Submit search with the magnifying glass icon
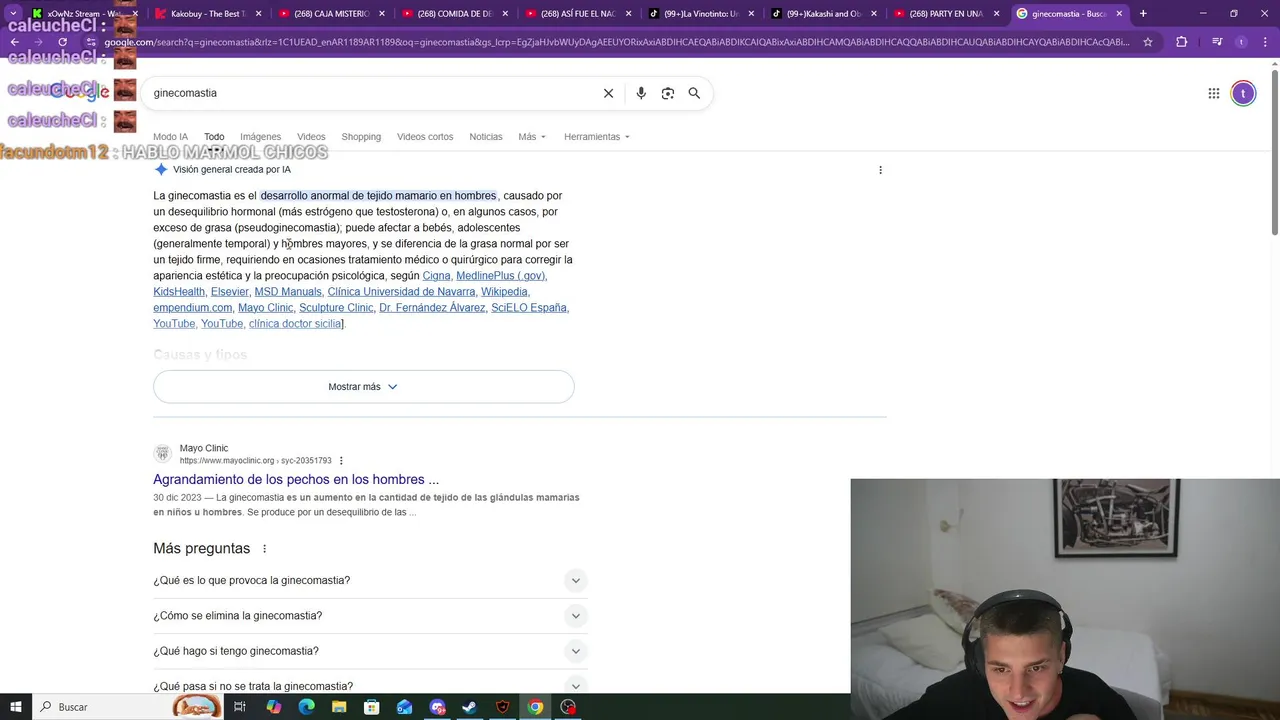The height and width of the screenshot is (720, 1280). 694,93
